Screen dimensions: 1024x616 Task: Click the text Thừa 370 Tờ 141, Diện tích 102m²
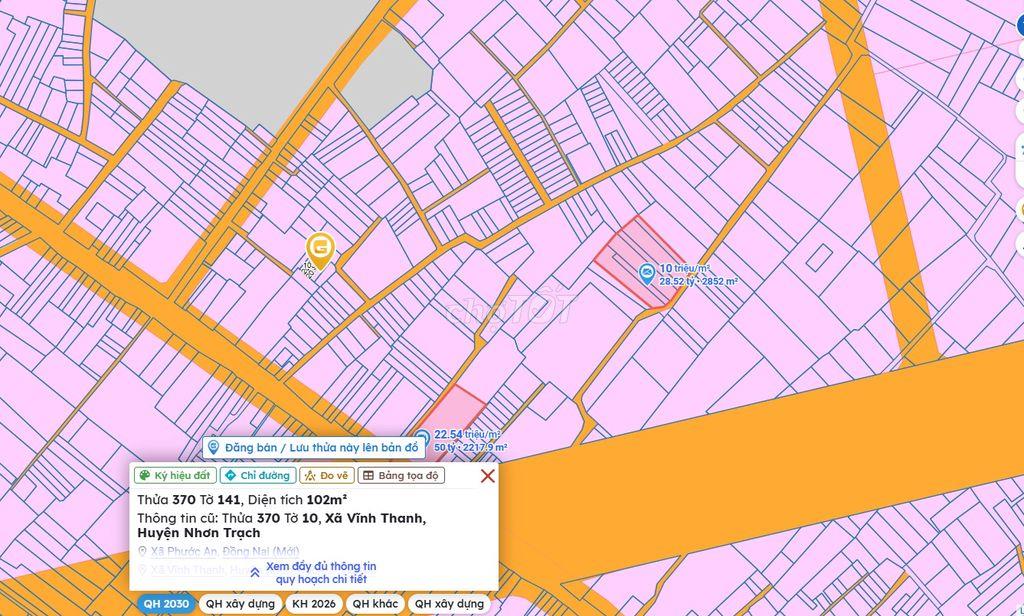[x=242, y=500]
